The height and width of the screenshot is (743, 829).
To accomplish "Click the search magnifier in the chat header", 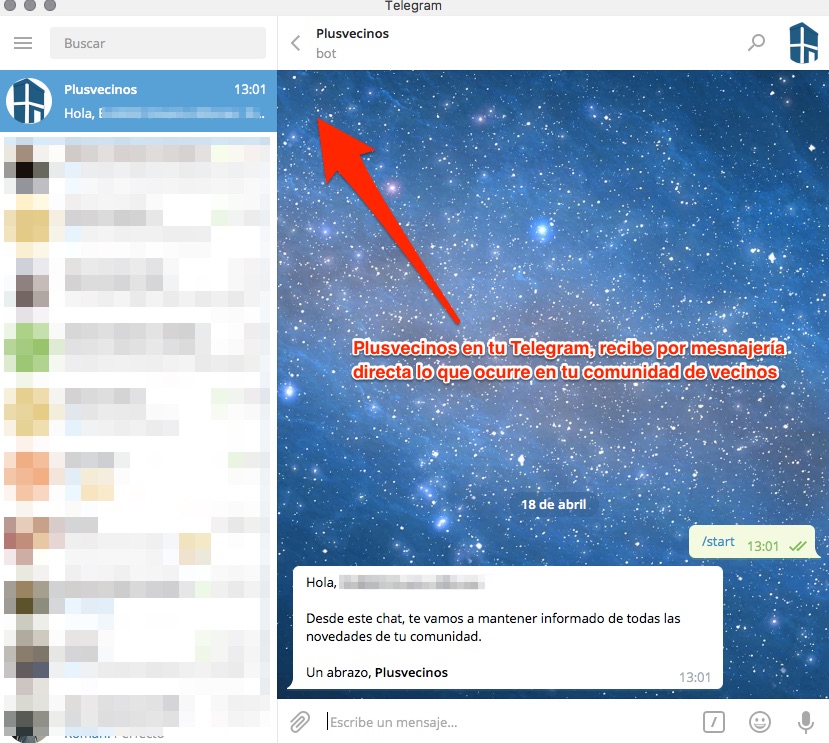I will (x=756, y=42).
